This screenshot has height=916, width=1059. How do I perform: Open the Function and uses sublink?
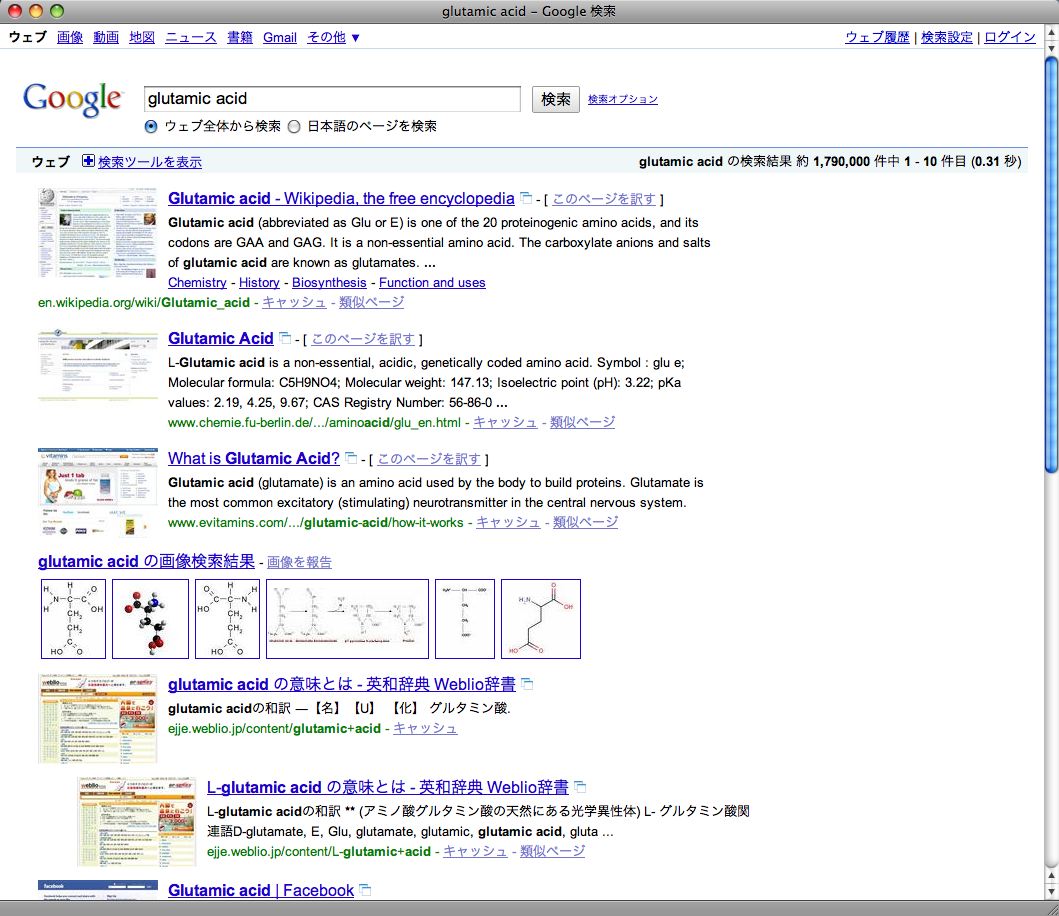432,282
